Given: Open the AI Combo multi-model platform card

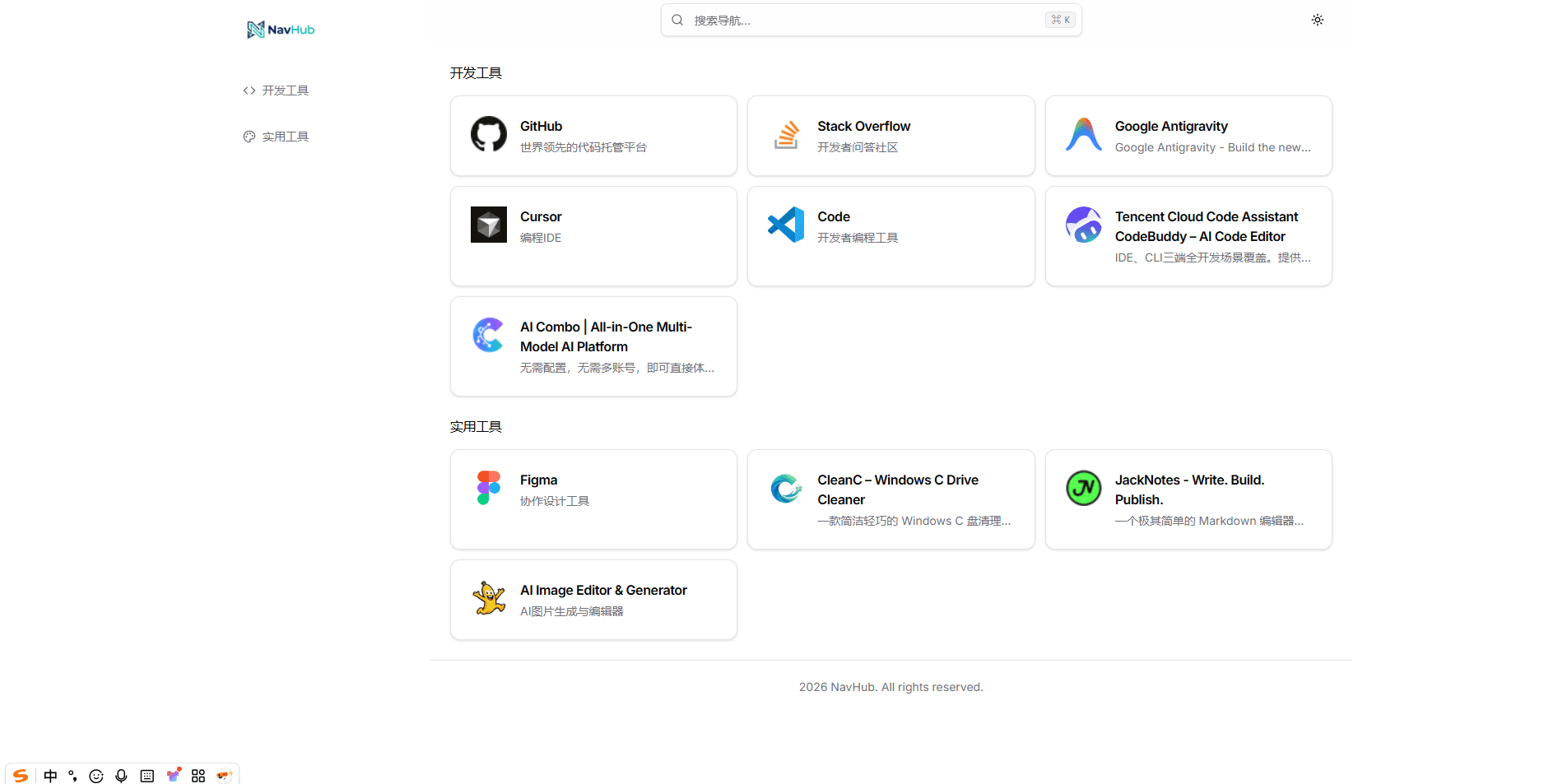Looking at the screenshot, I should pos(593,346).
